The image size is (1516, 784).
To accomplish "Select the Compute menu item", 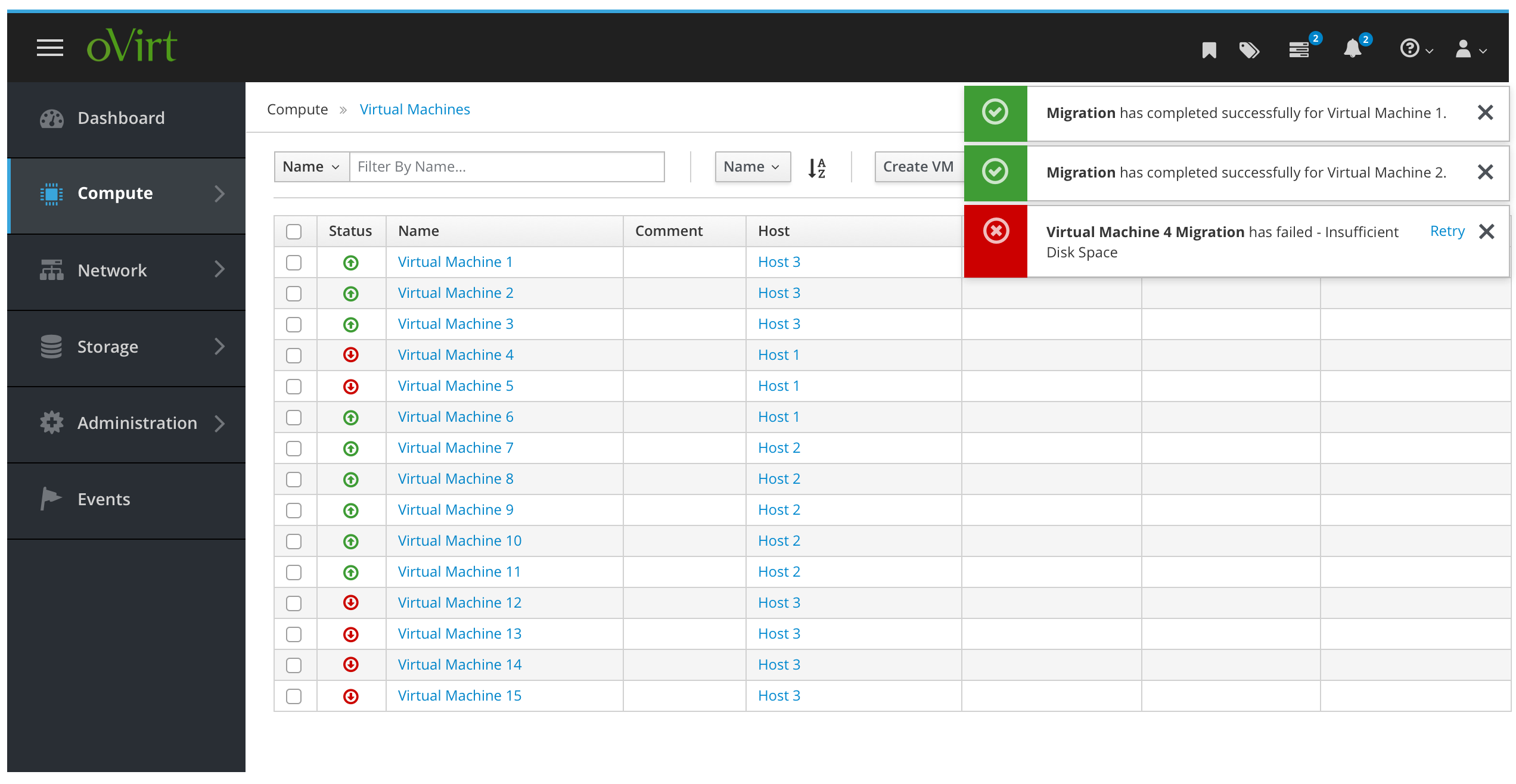I will [116, 193].
